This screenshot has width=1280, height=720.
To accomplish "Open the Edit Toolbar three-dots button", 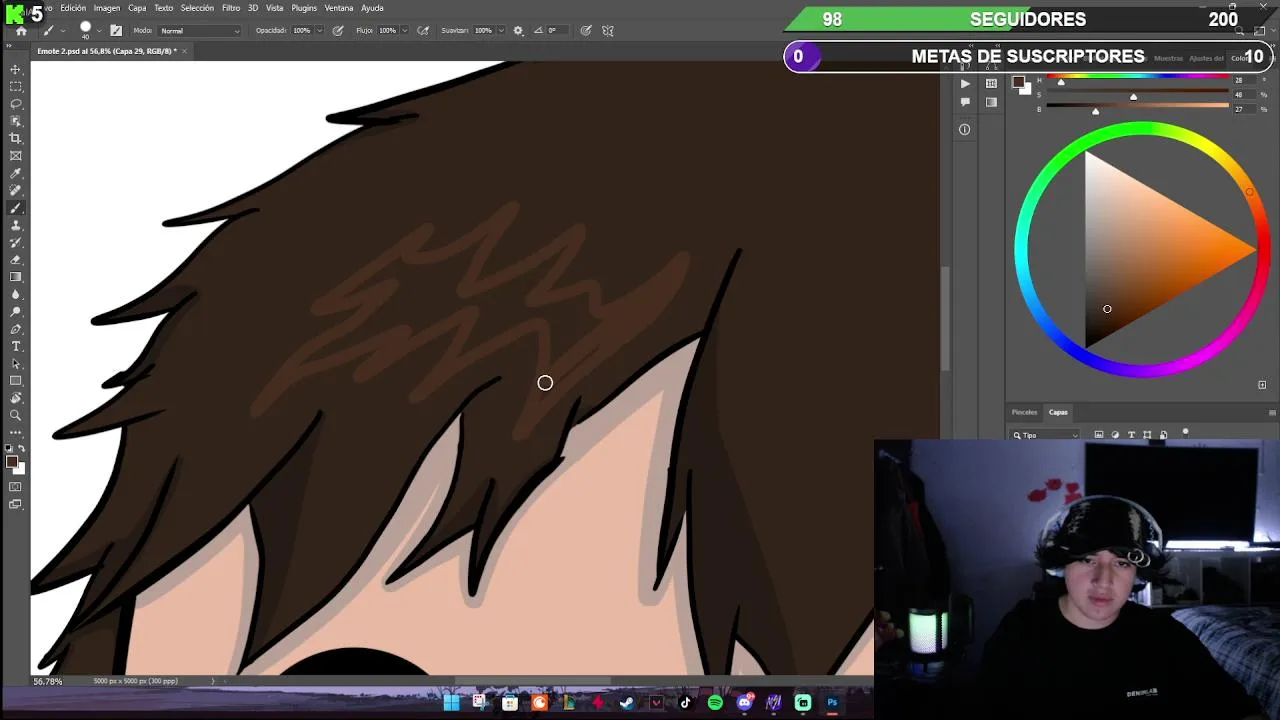I will tap(16, 432).
